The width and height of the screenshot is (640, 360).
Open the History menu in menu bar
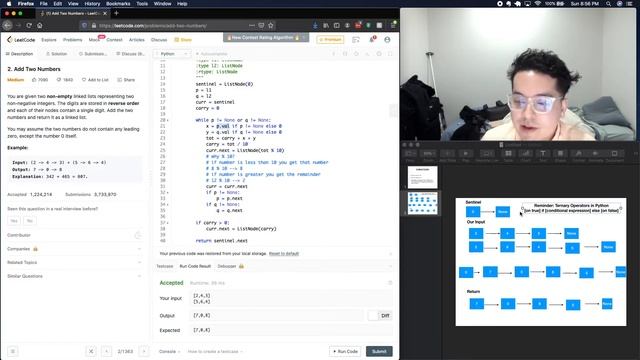point(92,4)
